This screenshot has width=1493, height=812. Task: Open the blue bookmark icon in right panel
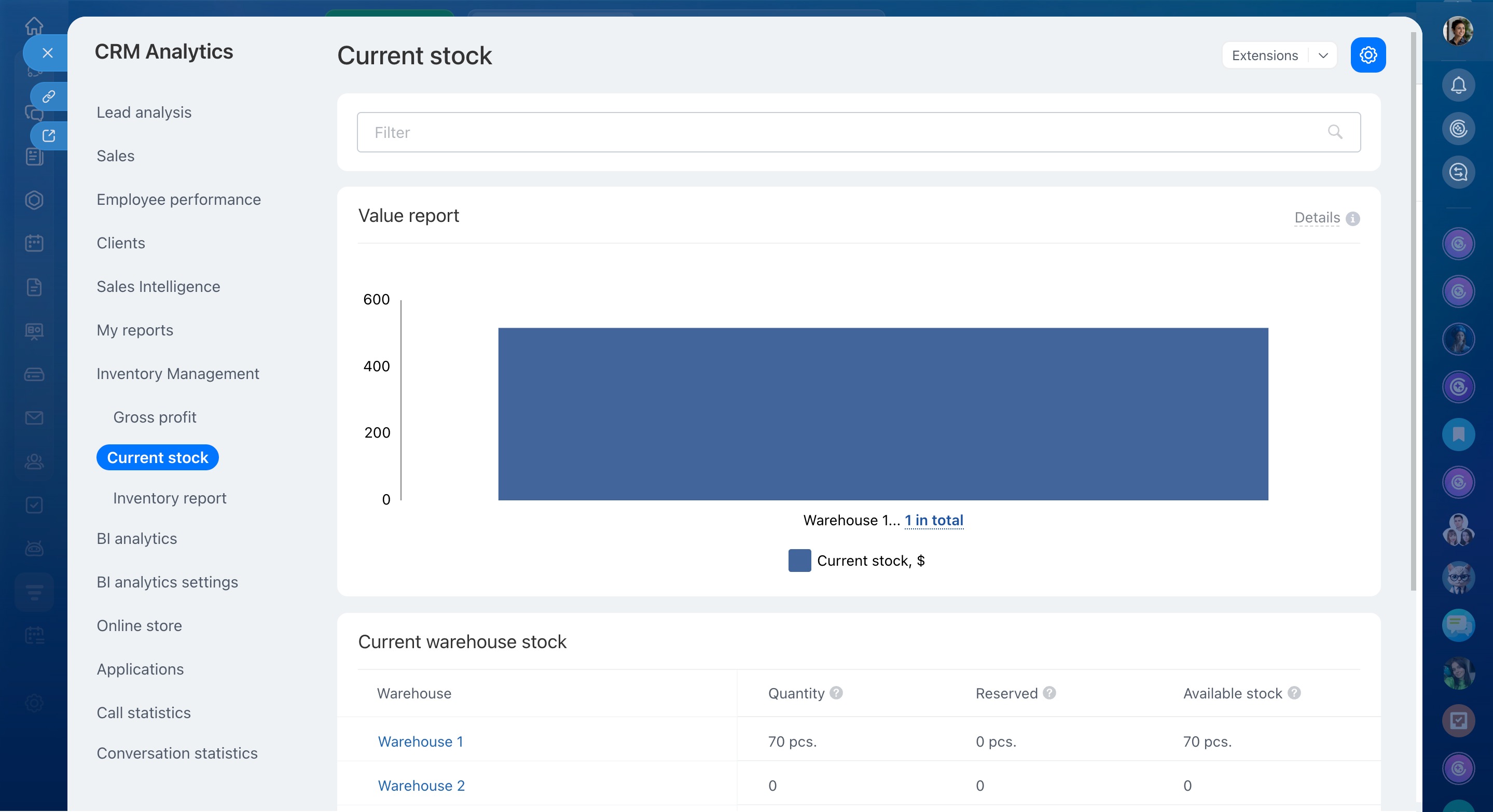coord(1458,435)
